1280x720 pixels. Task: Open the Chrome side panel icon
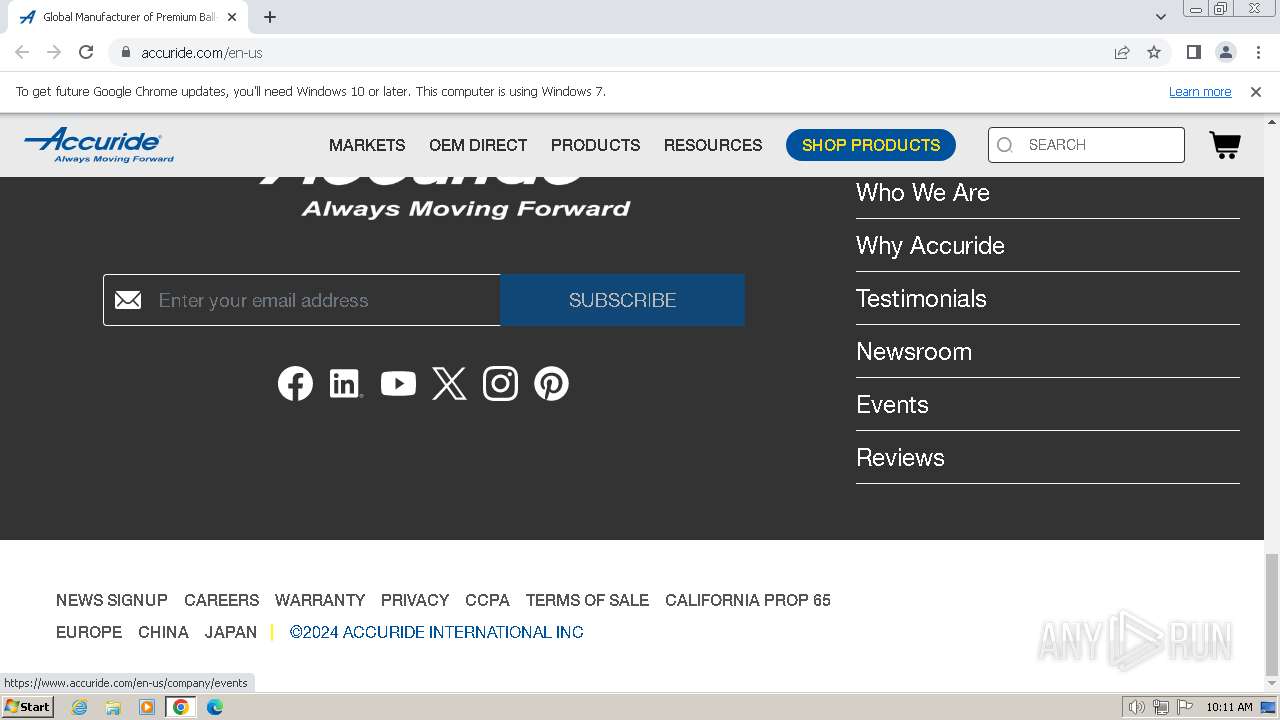point(1193,52)
